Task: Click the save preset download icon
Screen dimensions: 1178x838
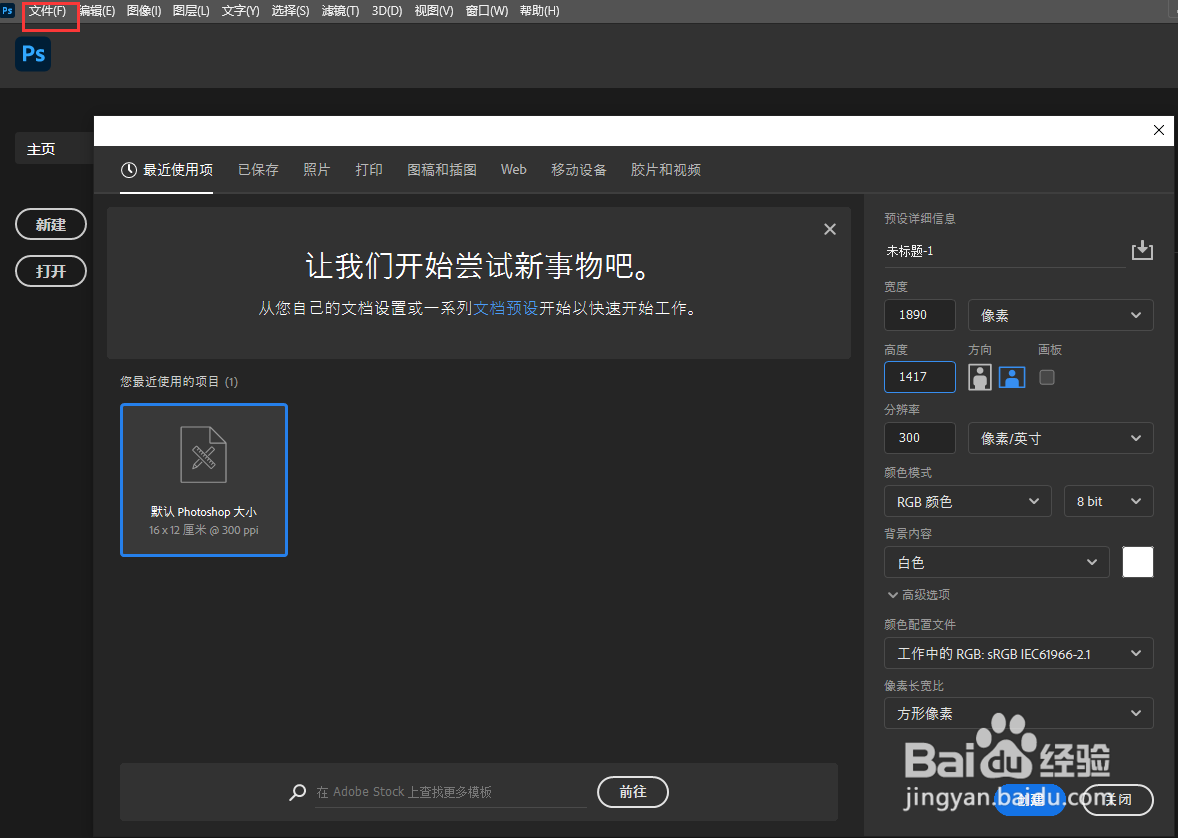Action: click(1142, 250)
